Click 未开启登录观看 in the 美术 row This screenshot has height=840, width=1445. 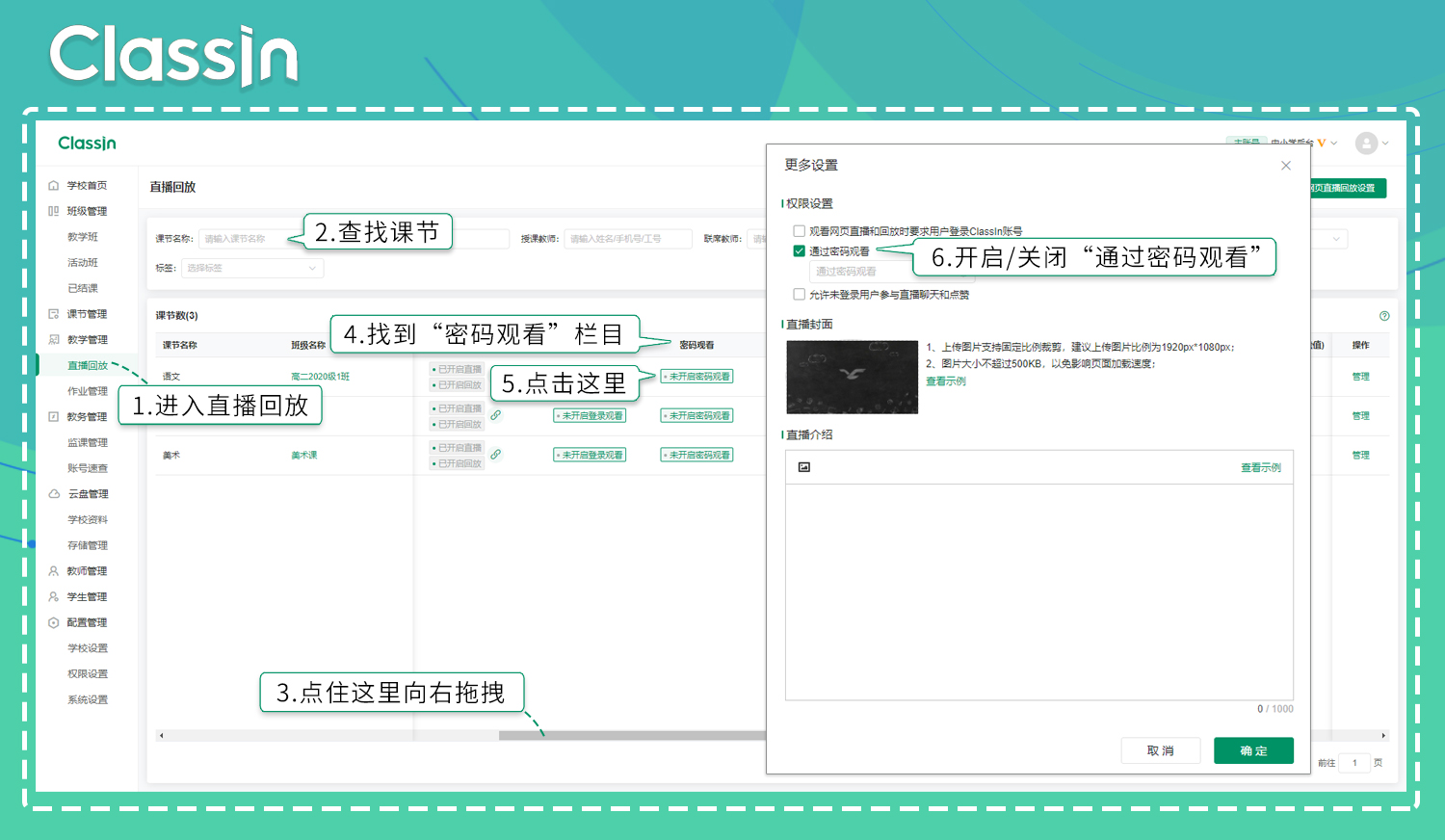590,455
